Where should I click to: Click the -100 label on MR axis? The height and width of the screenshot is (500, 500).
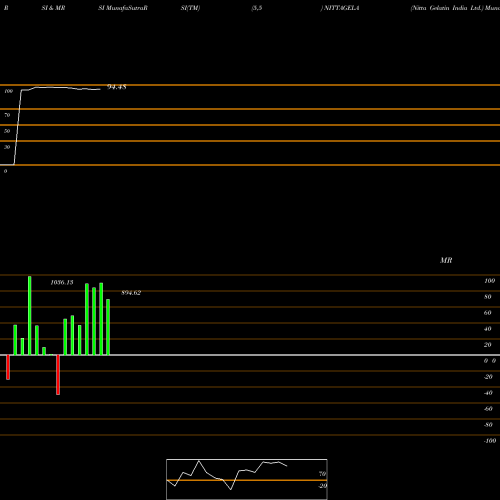pos(490,441)
